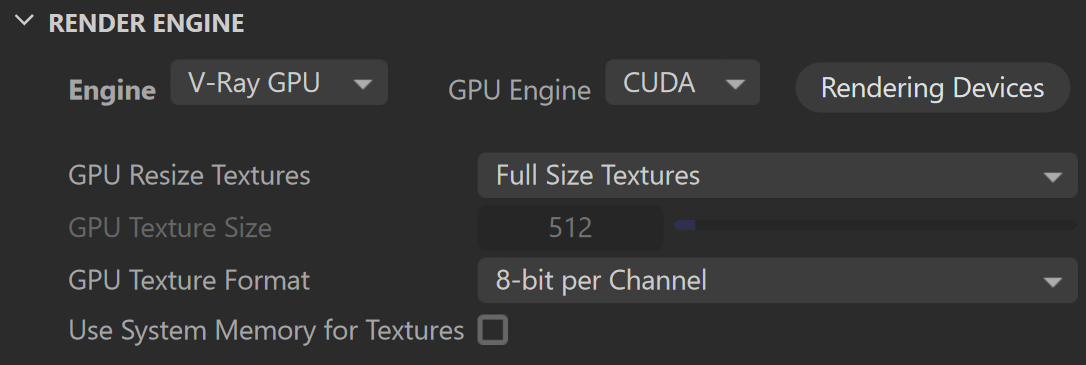This screenshot has width=1086, height=365.
Task: Collapse the Render Engine section chevron
Action: [24, 21]
